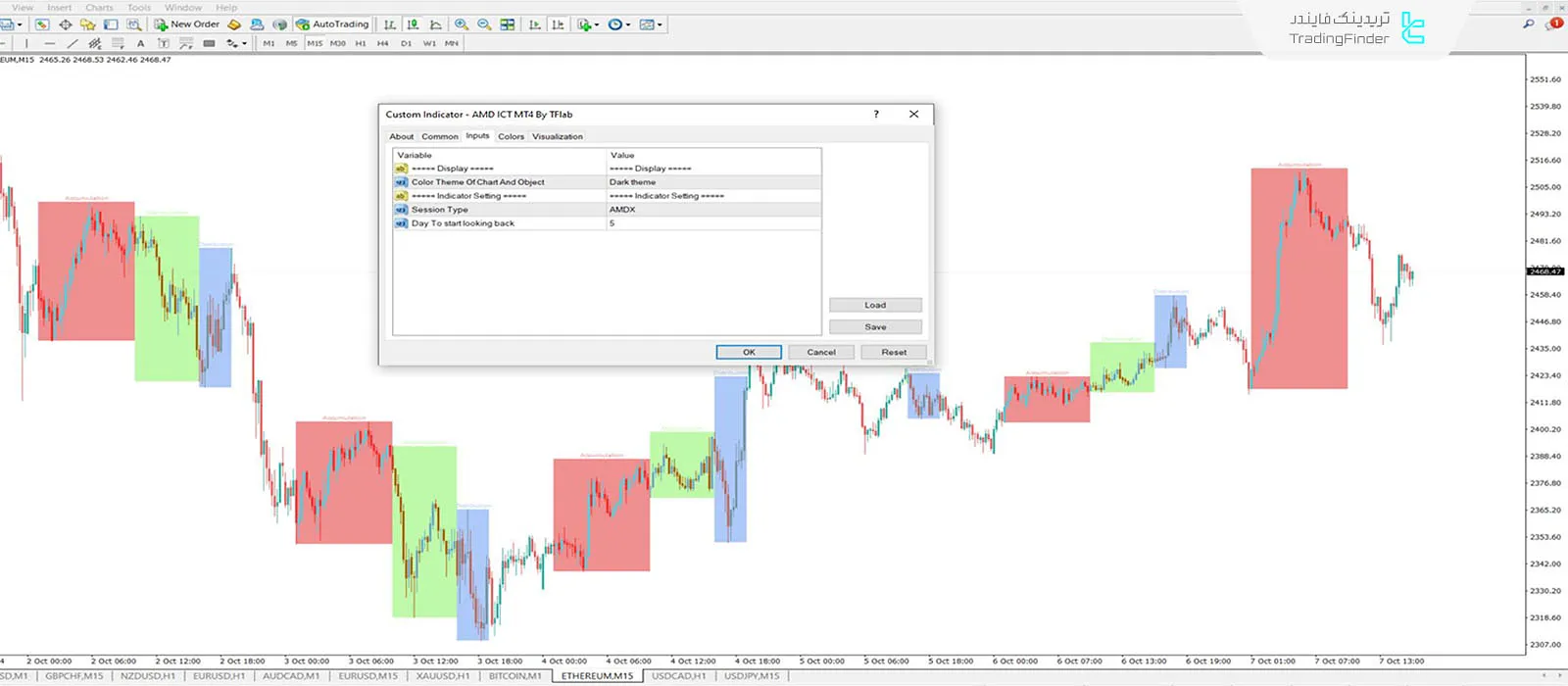The height and width of the screenshot is (686, 1568).
Task: Click the New Order toolbar button
Action: (x=186, y=24)
